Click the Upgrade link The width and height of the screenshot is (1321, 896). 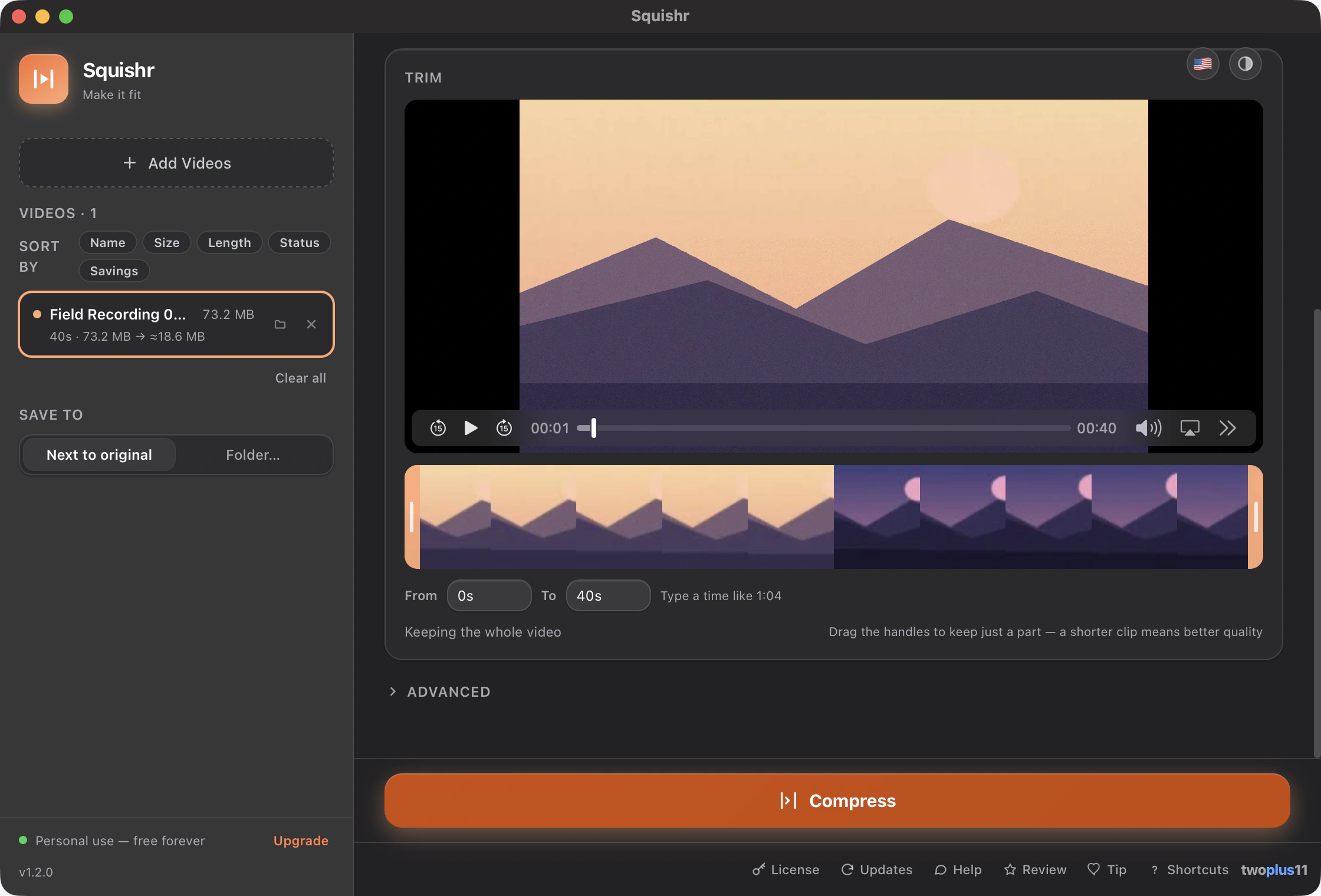(301, 841)
